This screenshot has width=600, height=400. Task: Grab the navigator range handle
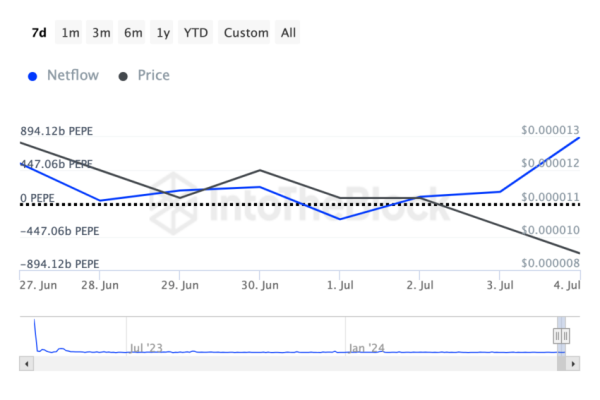pyautogui.click(x=561, y=336)
